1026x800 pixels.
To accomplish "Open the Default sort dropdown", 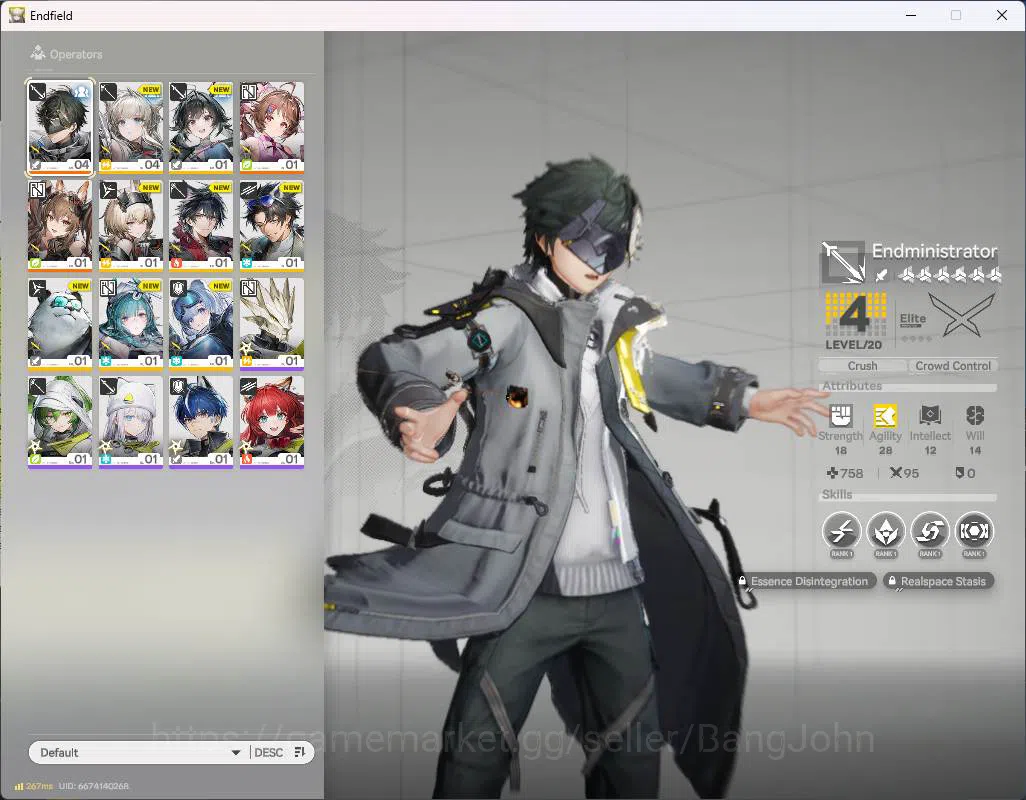I will 138,752.
